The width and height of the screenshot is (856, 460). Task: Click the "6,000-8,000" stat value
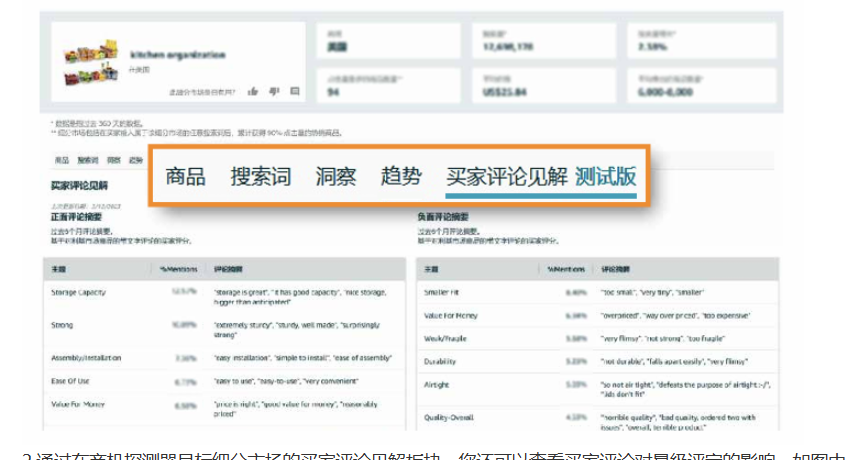click(665, 92)
